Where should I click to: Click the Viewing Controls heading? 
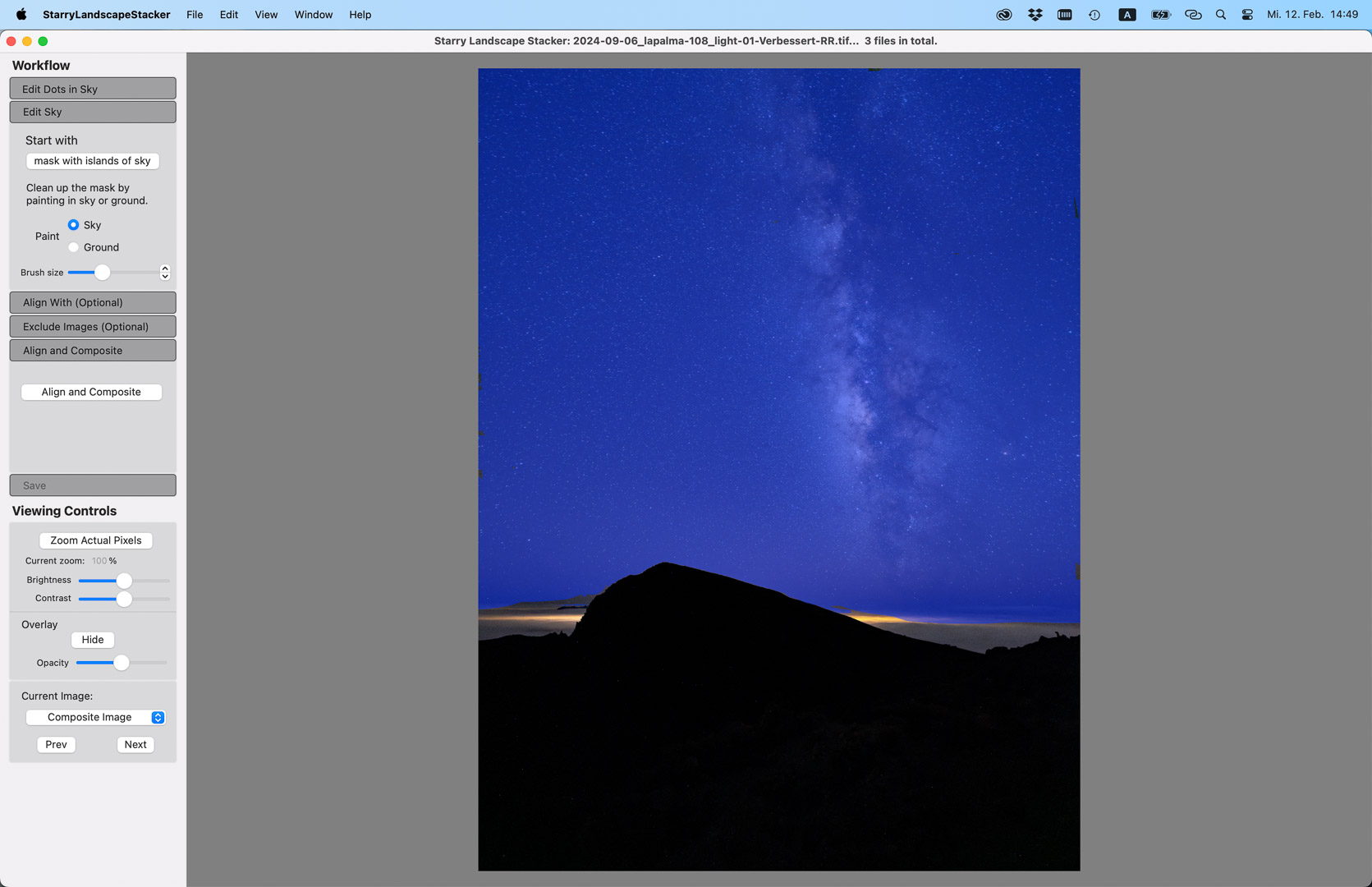click(x=64, y=511)
